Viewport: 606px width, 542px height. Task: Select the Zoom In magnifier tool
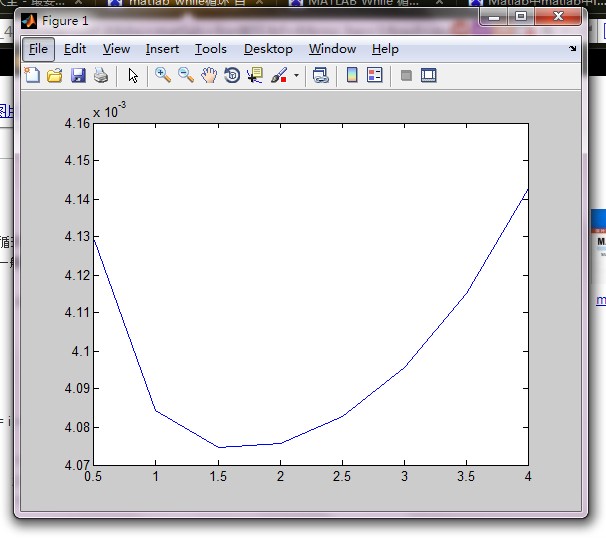[x=163, y=75]
